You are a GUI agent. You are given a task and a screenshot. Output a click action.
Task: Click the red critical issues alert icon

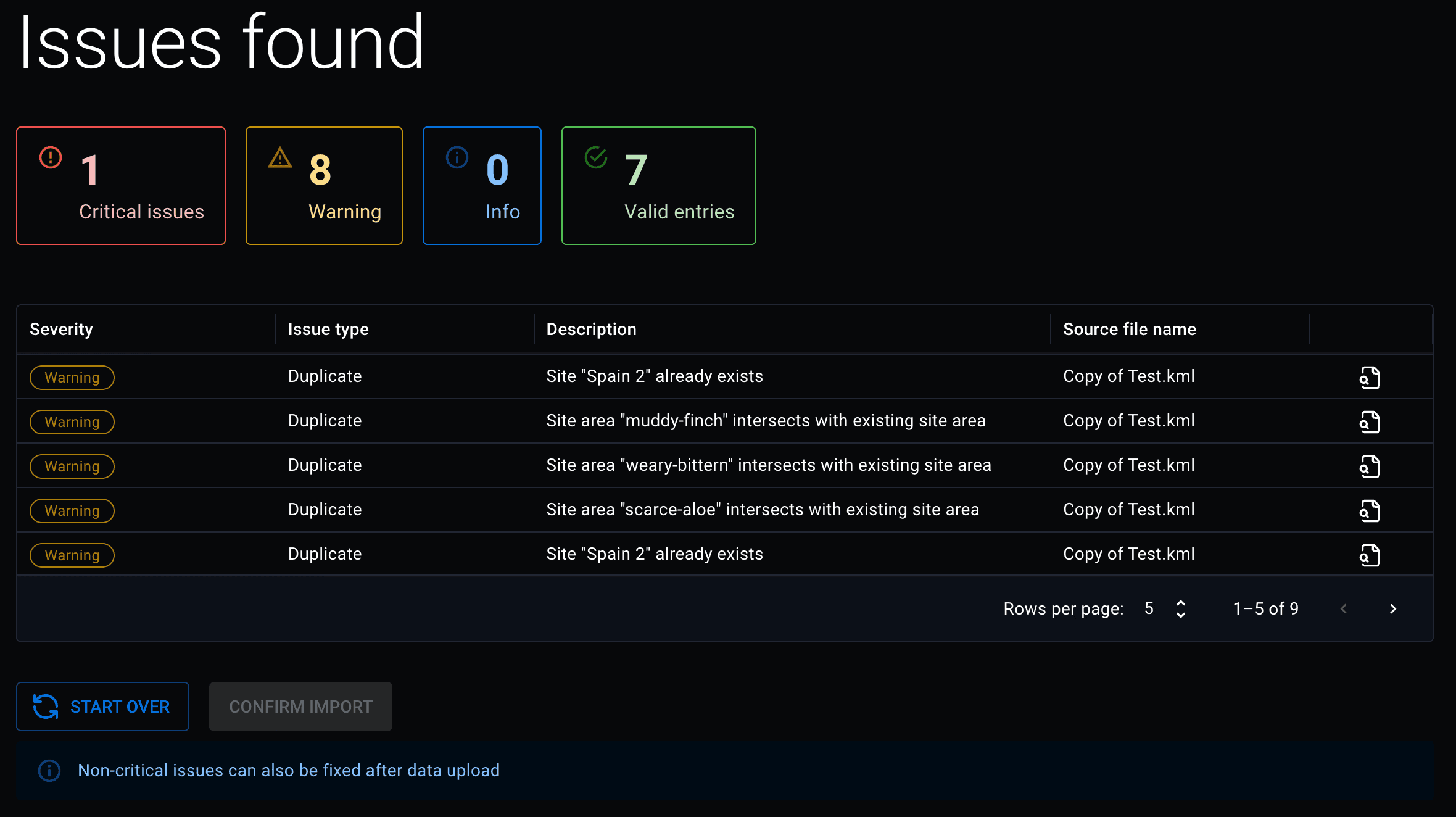tap(51, 157)
